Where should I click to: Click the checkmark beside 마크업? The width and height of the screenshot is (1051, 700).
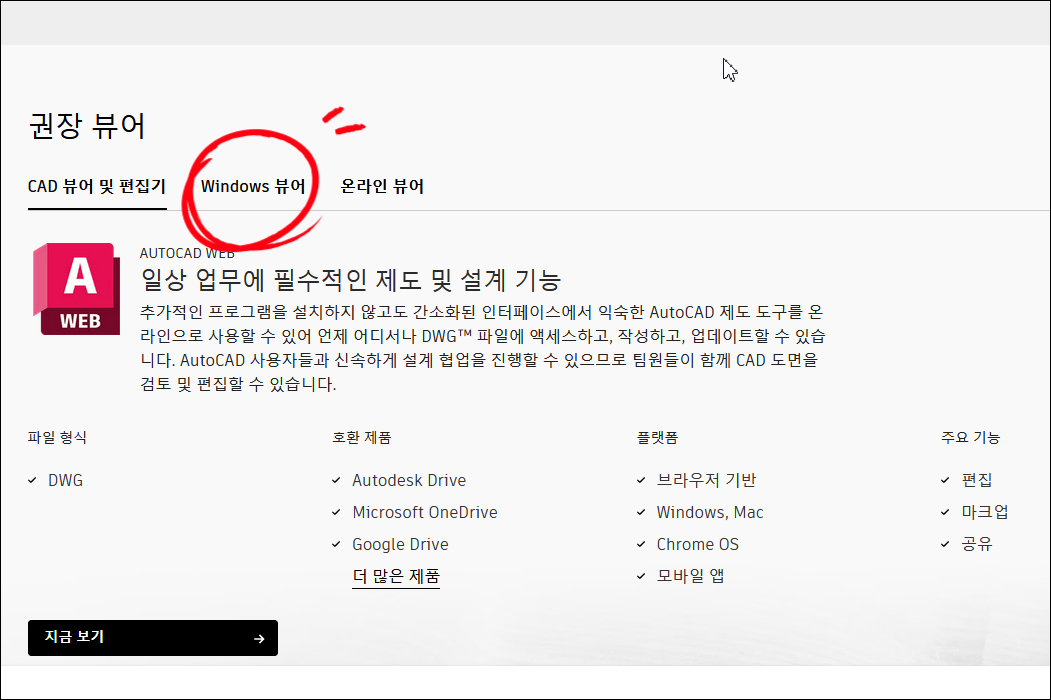[945, 512]
